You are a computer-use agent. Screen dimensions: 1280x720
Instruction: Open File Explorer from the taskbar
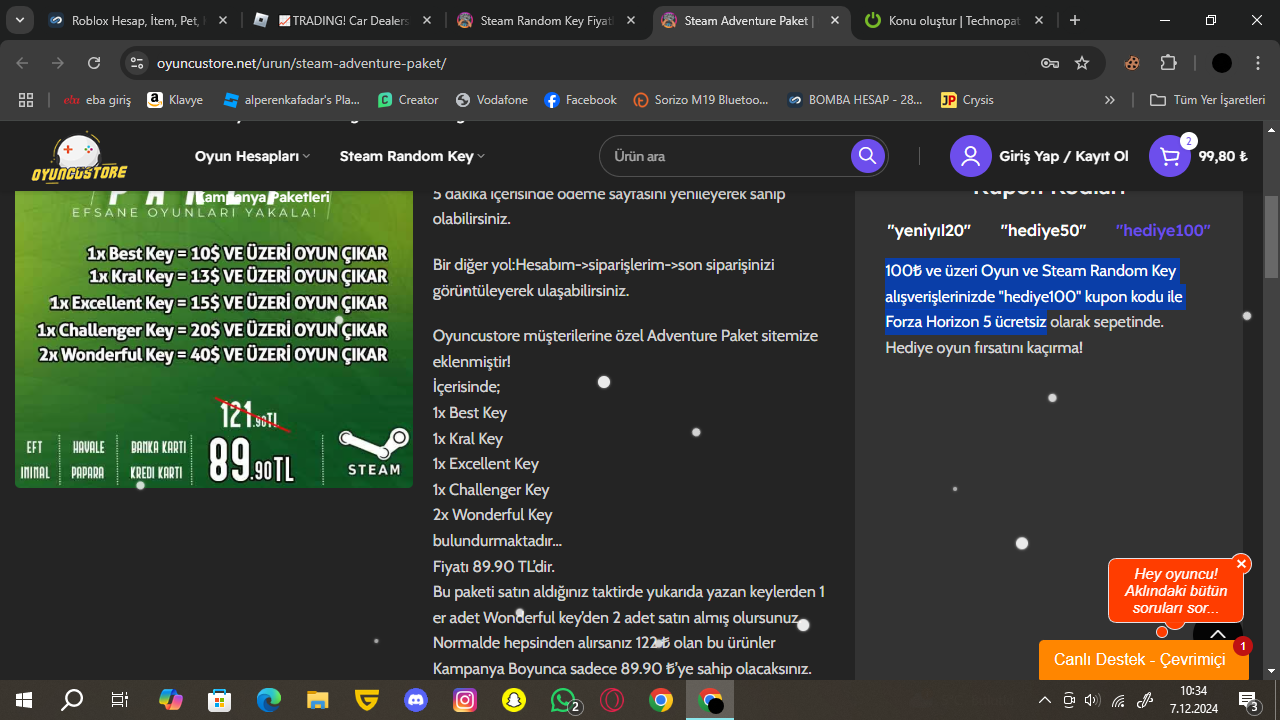(317, 700)
